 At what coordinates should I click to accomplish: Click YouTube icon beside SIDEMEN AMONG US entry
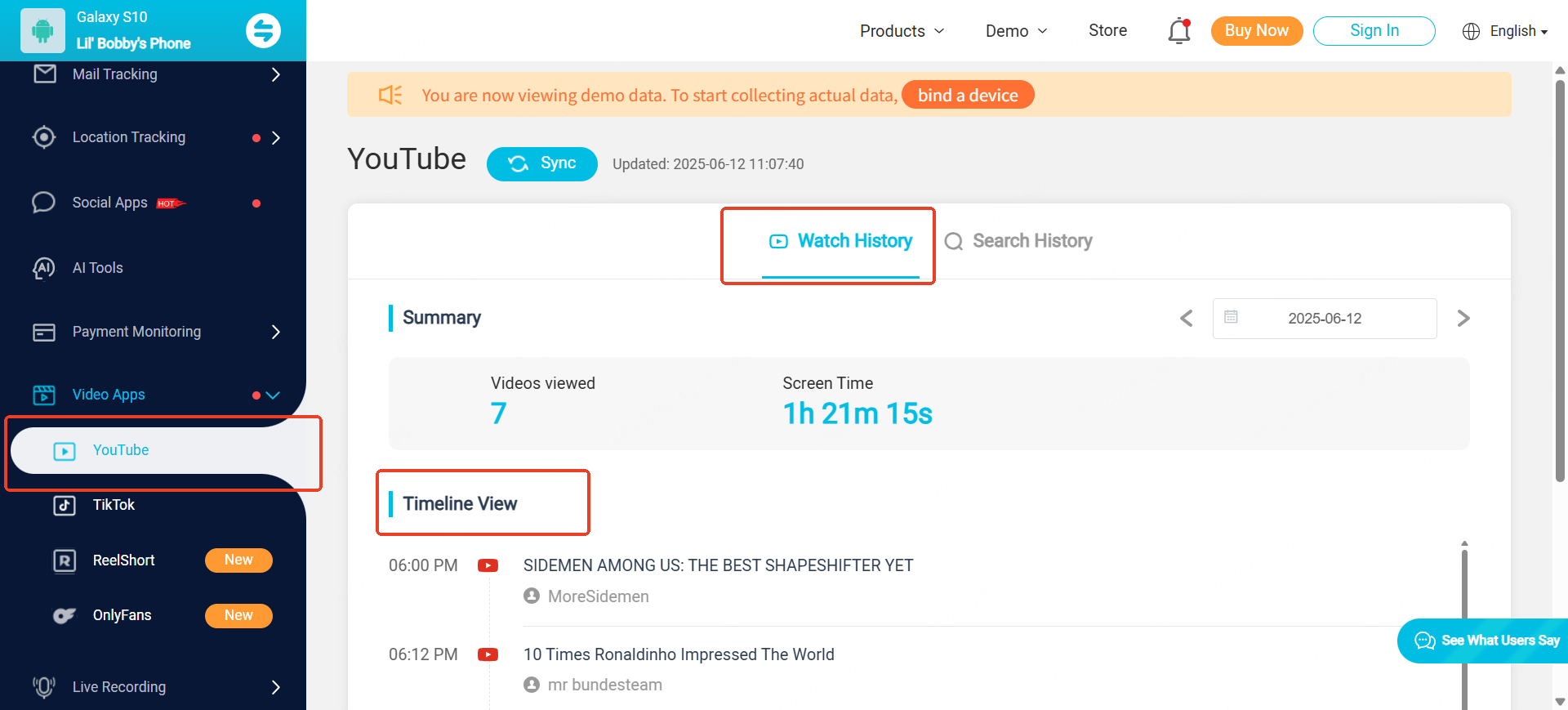tap(488, 565)
